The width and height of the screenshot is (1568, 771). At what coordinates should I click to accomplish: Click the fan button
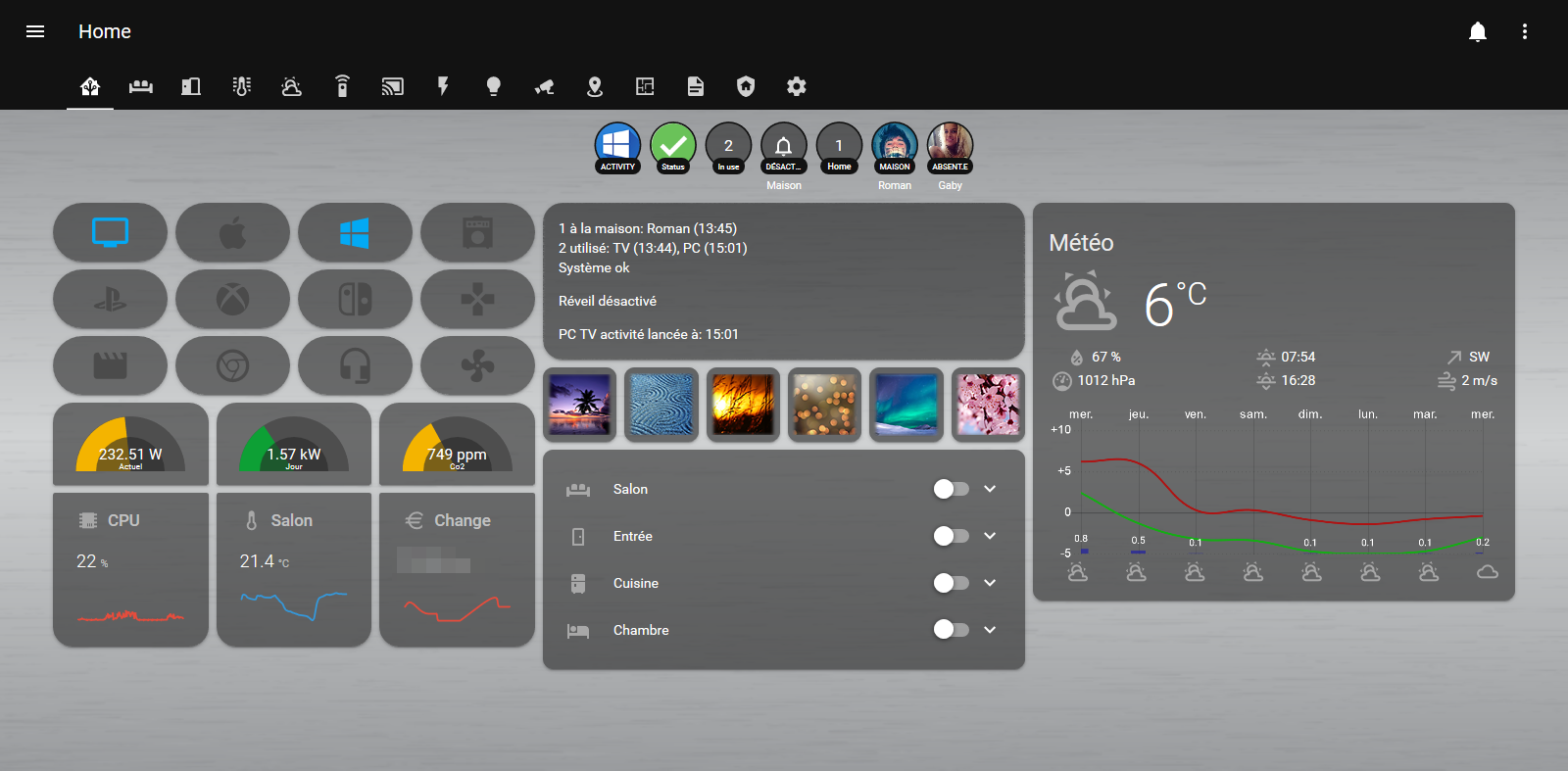[x=477, y=365]
